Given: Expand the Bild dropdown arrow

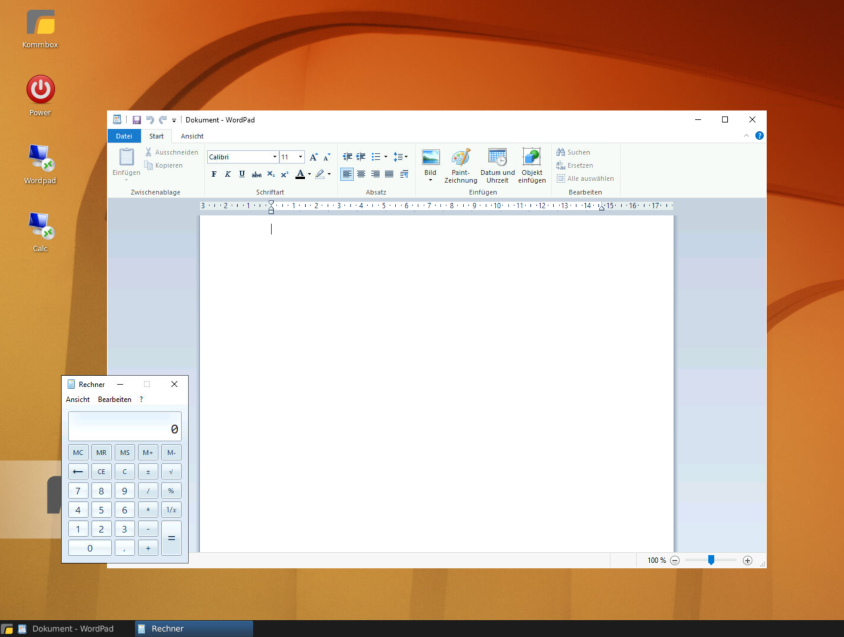Looking at the screenshot, I should coord(431,180).
